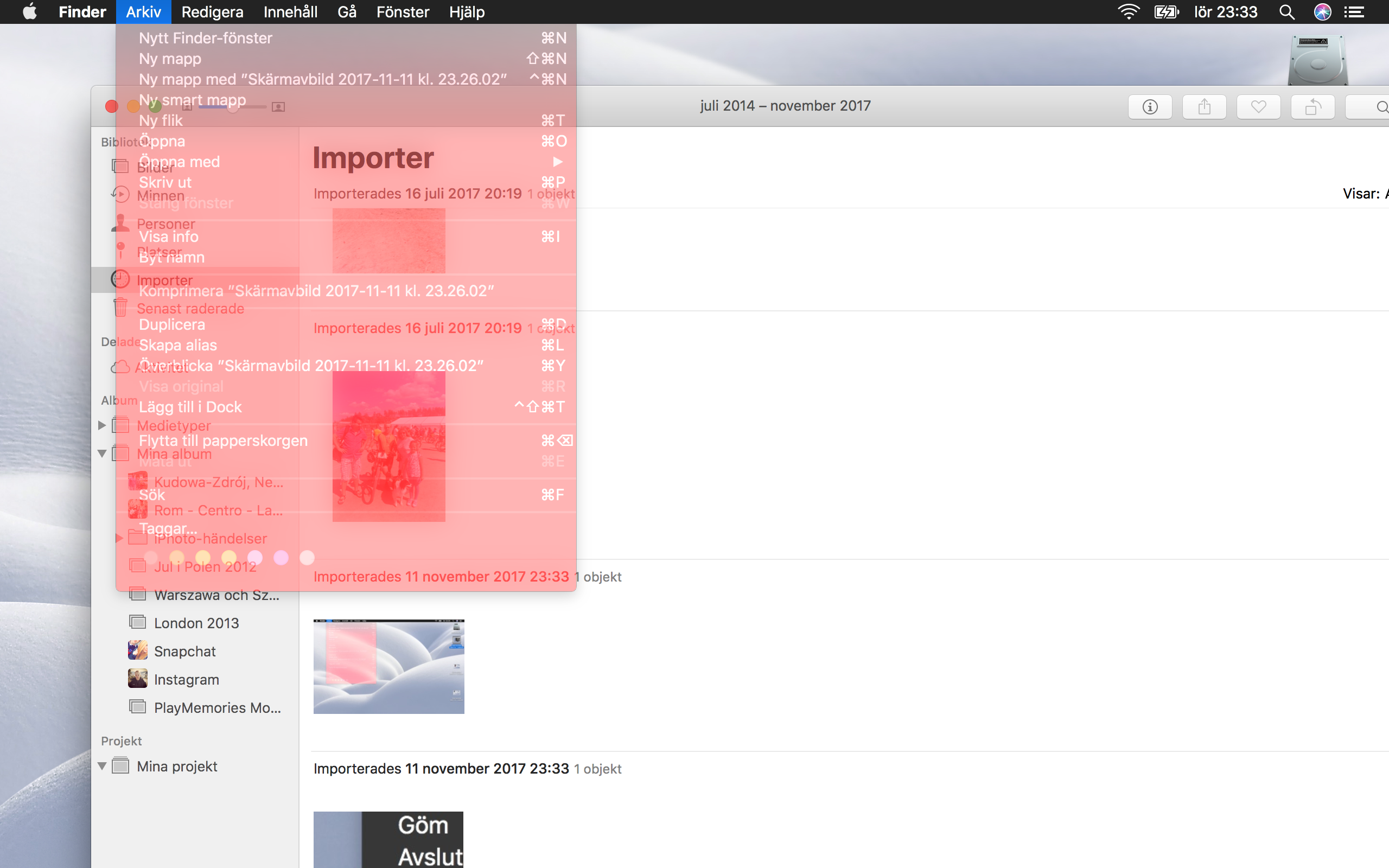Viewport: 1389px width, 868px height.
Task: Select the imported screenshot thumbnail with clouds
Action: [x=388, y=667]
